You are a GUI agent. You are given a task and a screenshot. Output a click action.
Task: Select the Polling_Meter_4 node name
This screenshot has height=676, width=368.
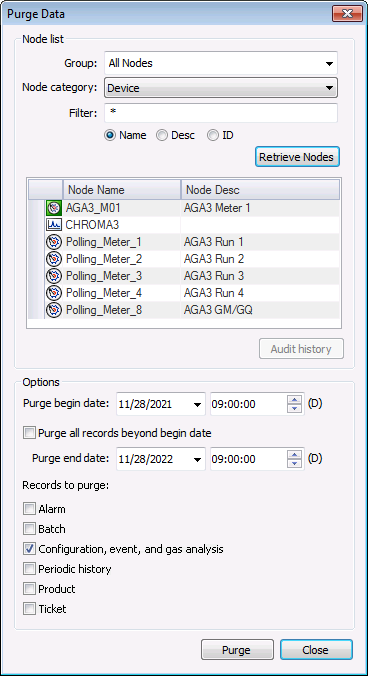103,293
